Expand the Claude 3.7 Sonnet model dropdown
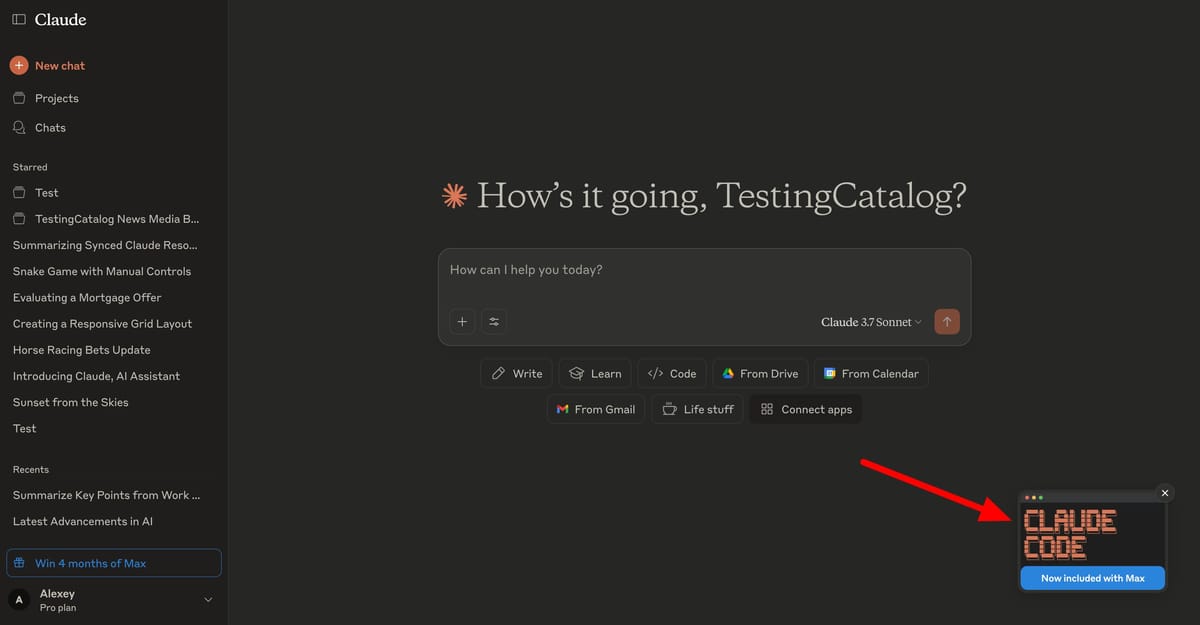The width and height of the screenshot is (1200, 625). tap(871, 322)
